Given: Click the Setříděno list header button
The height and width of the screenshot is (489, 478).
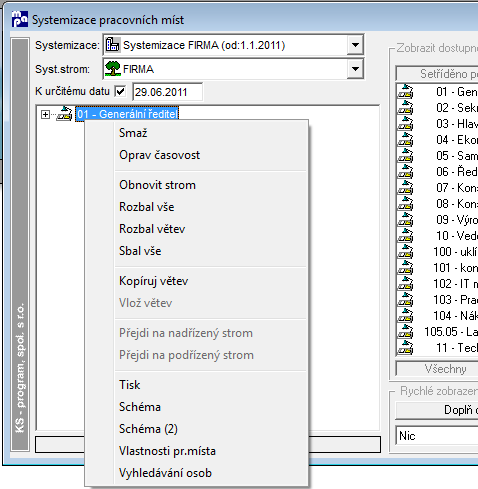Looking at the screenshot, I should click(x=437, y=74).
